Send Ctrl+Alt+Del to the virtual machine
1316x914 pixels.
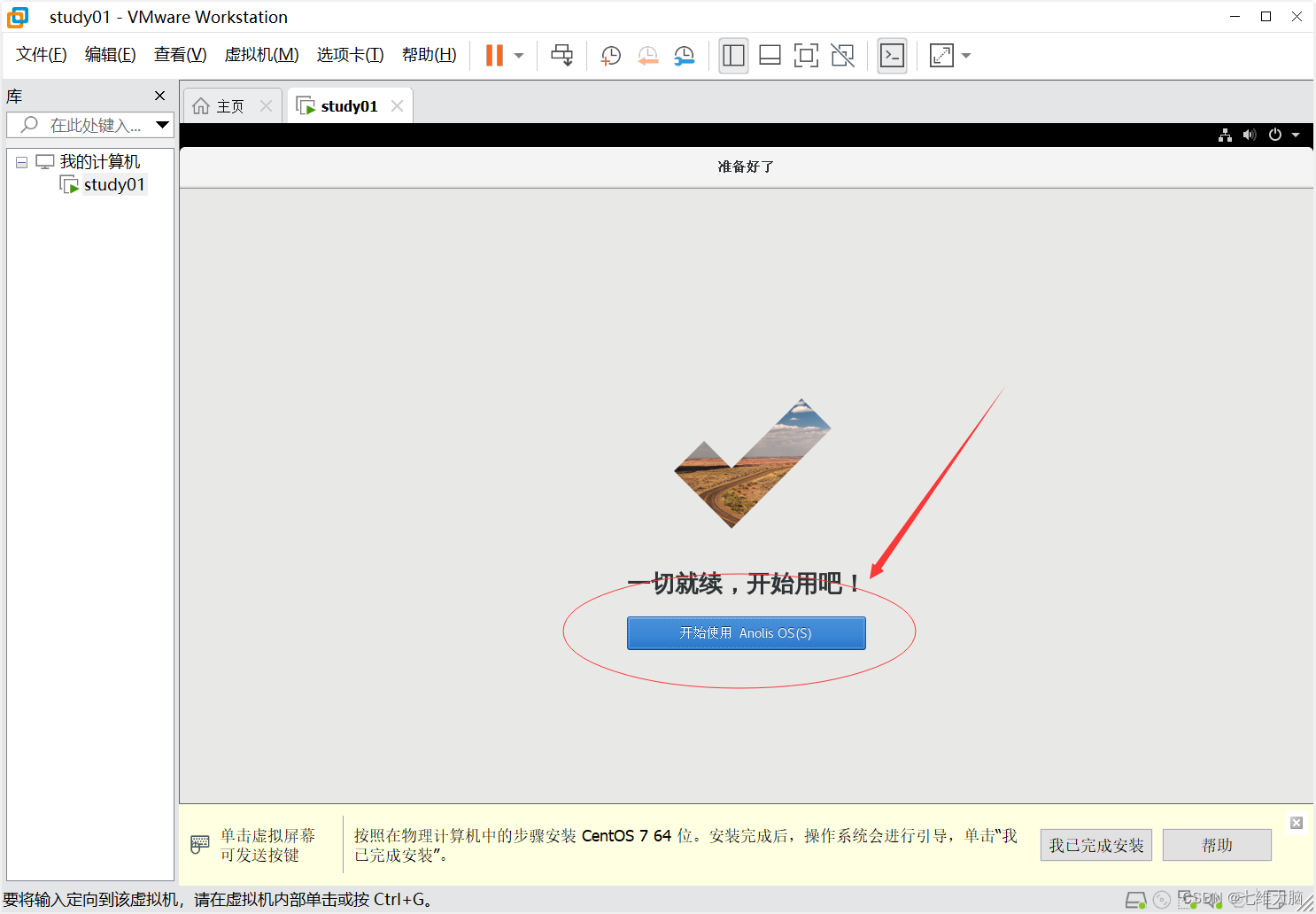coord(561,55)
